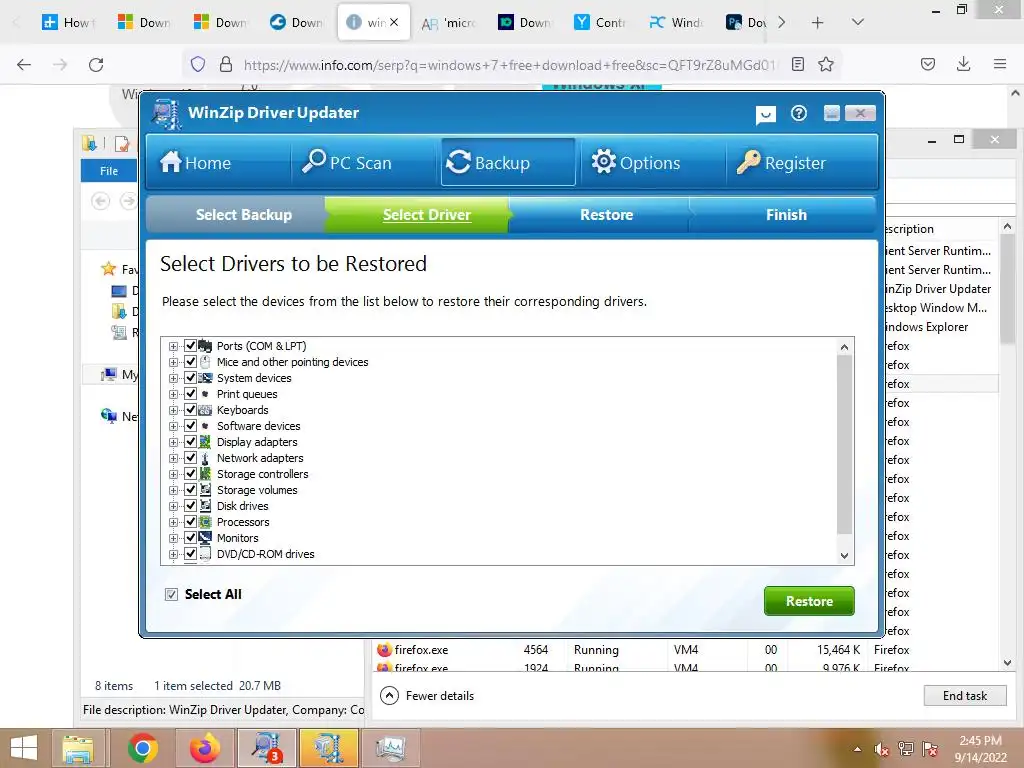Open the Backup tab
This screenshot has height=768, width=1024.
click(508, 162)
